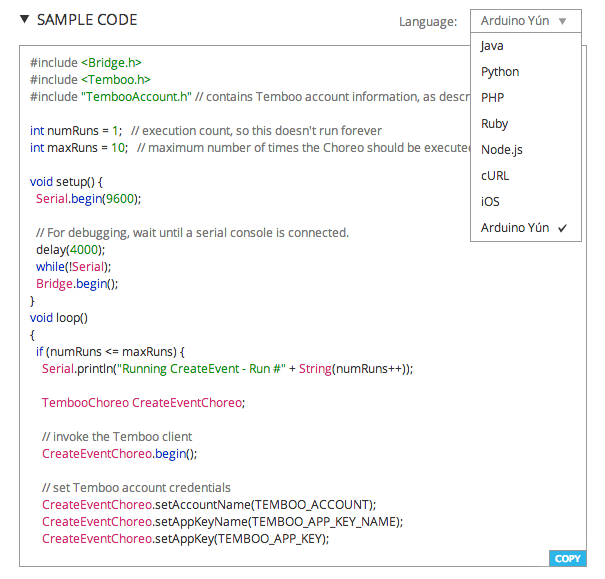605x579 pixels.
Task: Copy the sample code with COPY button
Action: coord(568,558)
